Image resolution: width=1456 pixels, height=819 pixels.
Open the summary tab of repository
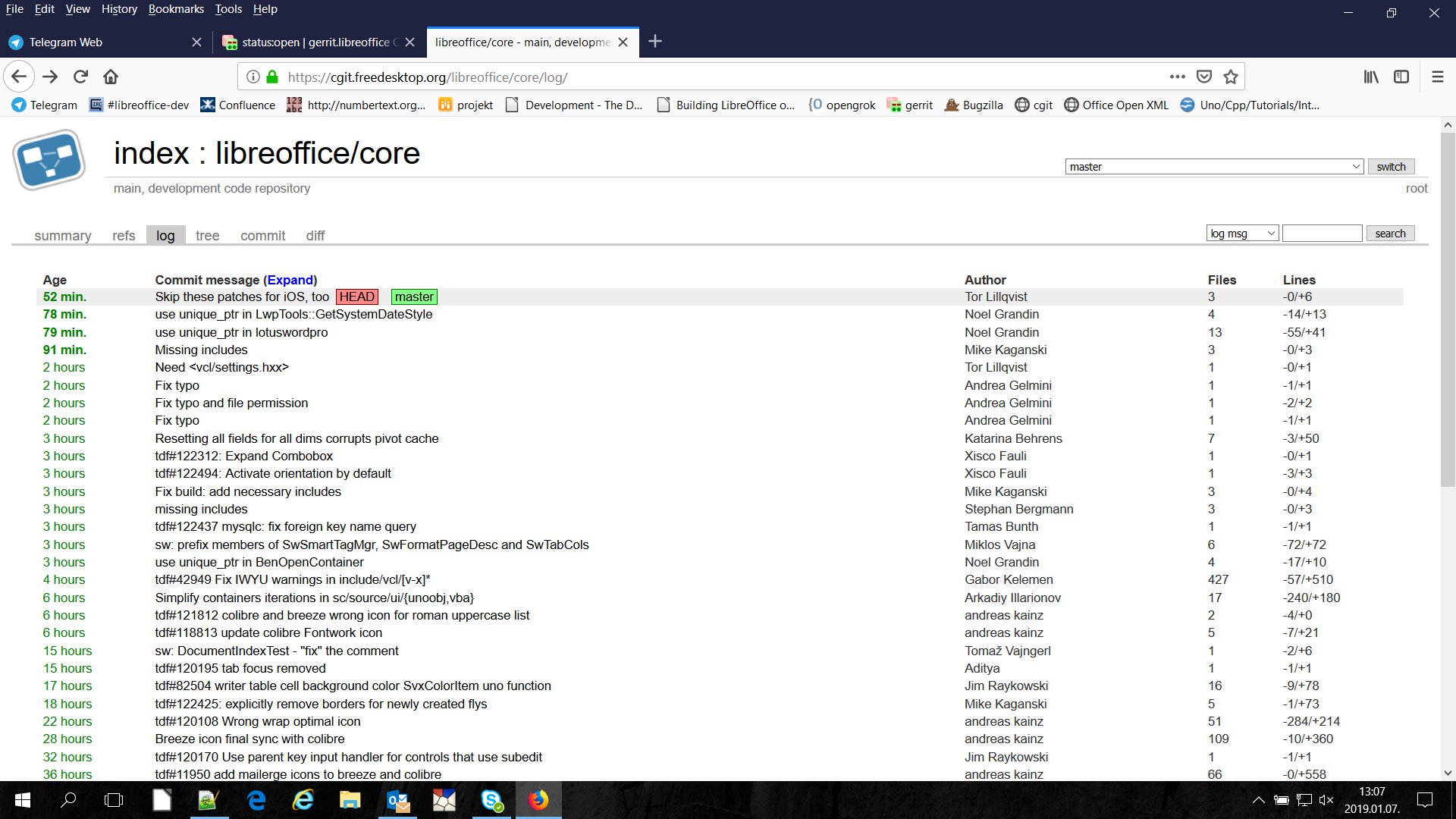tap(63, 236)
